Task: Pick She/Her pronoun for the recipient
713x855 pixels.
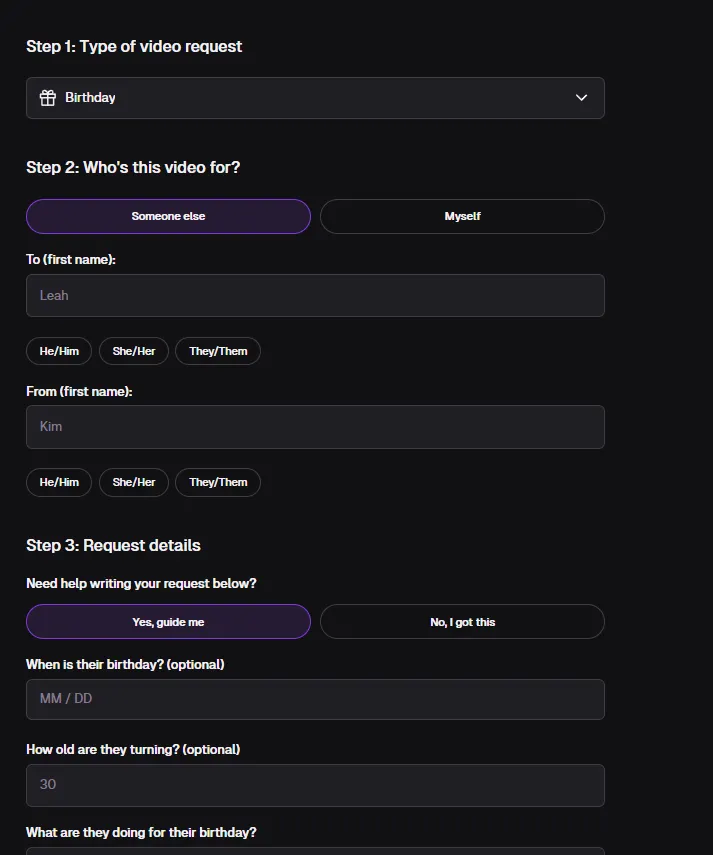Action: [134, 351]
